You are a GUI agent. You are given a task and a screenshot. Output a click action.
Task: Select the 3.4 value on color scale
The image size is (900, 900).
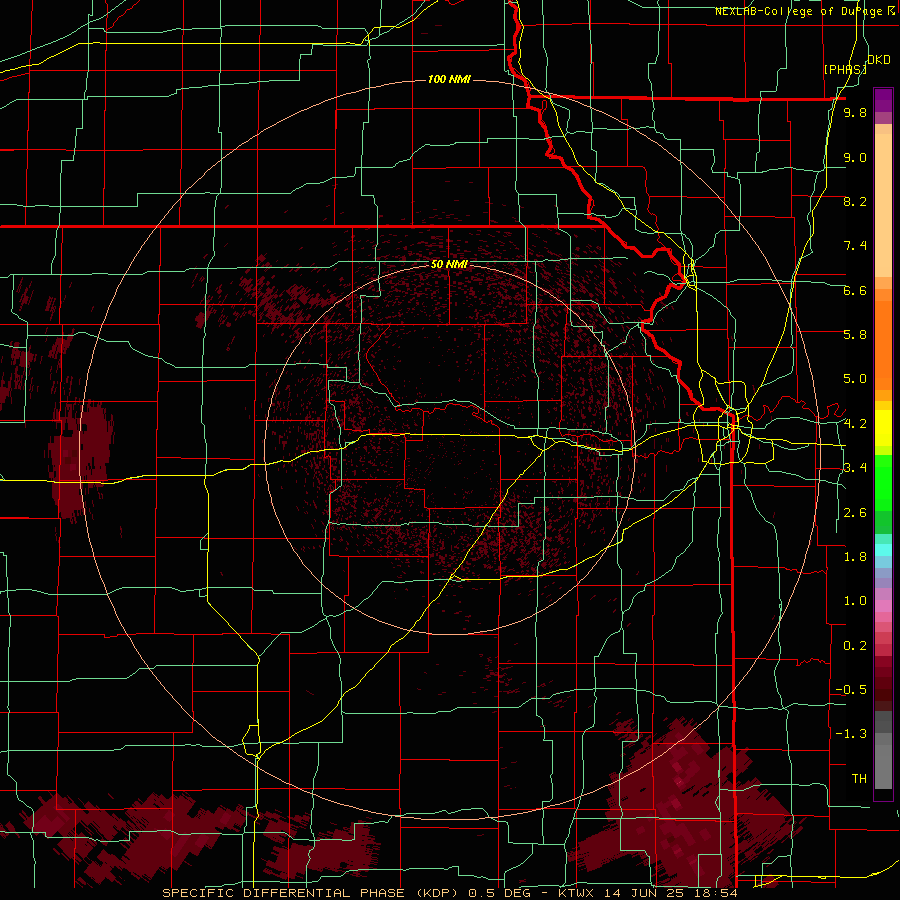[x=855, y=468]
